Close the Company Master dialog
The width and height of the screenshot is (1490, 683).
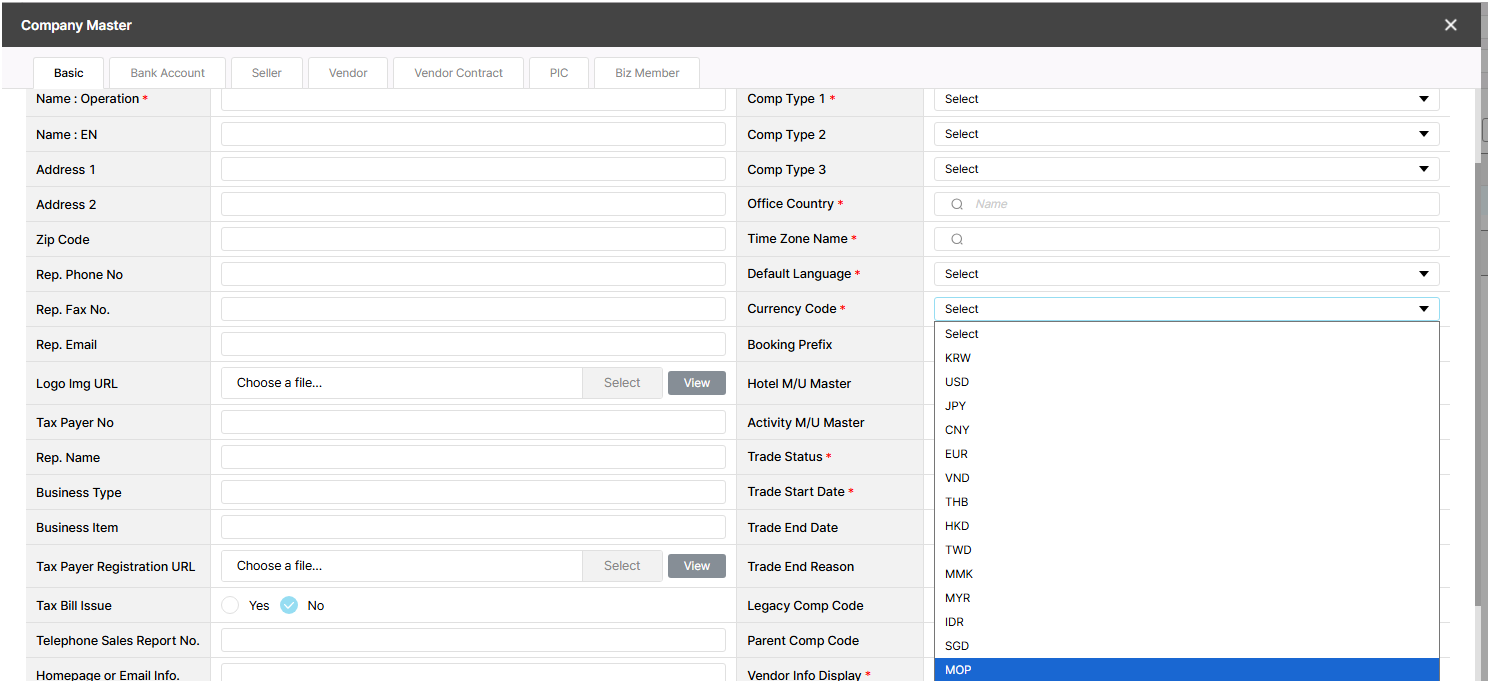[1450, 25]
